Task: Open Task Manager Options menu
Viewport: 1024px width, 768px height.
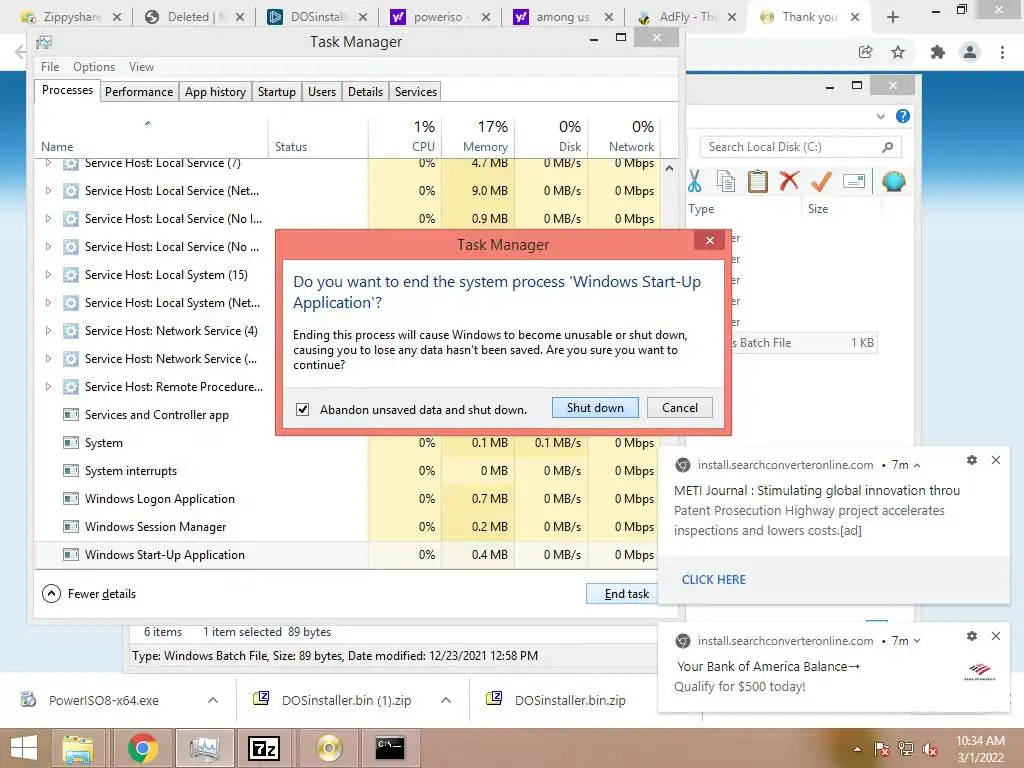Action: [94, 67]
